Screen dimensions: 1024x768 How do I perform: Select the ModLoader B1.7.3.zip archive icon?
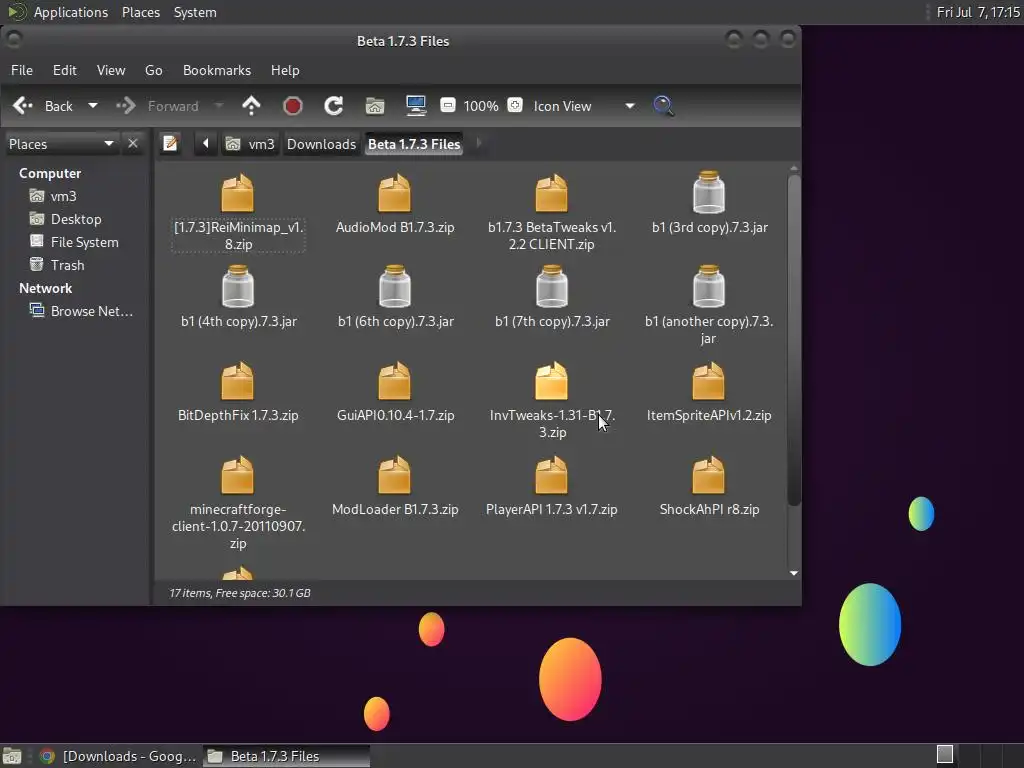point(394,475)
